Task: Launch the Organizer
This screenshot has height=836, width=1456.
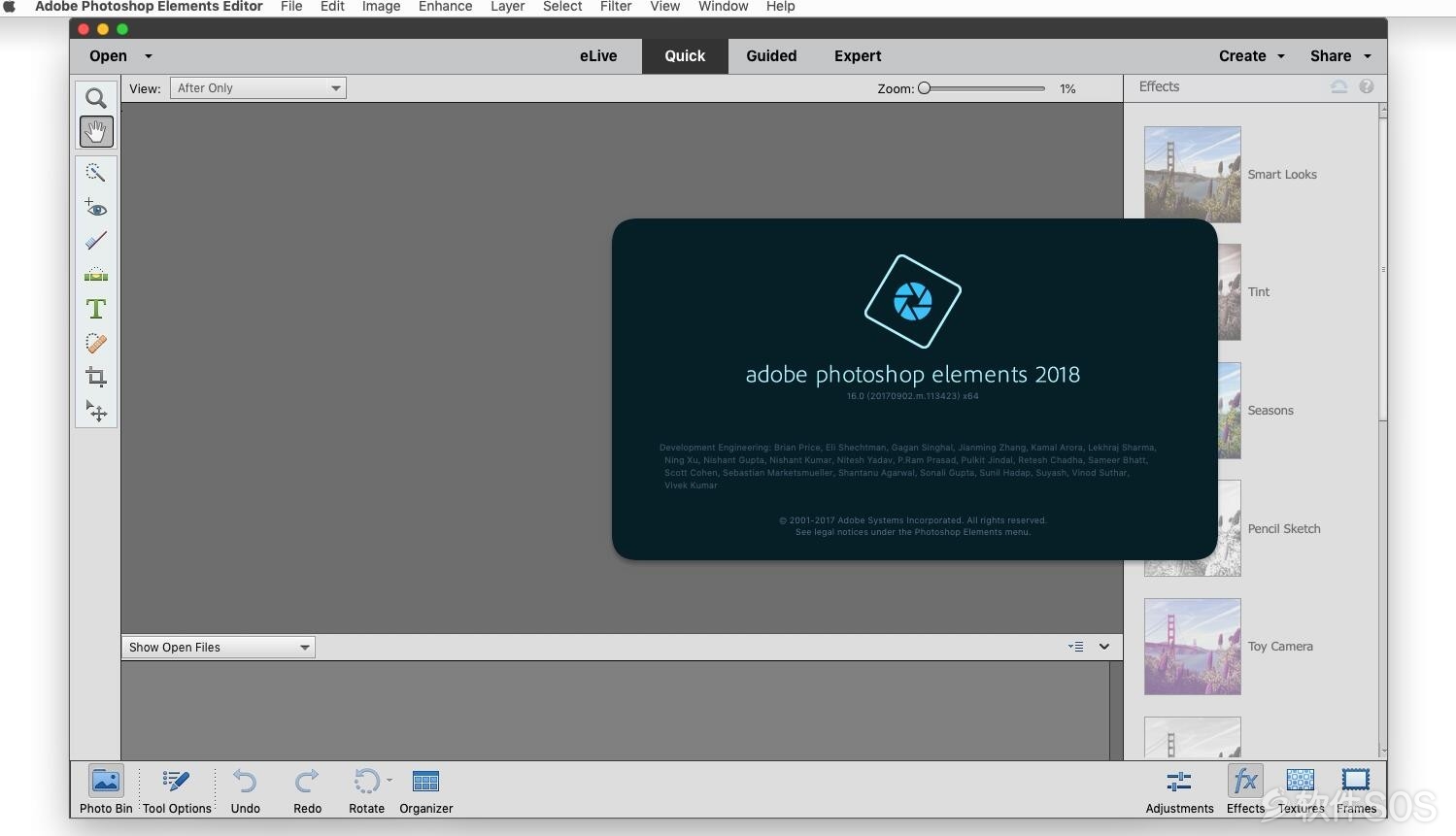Action: coord(426,789)
